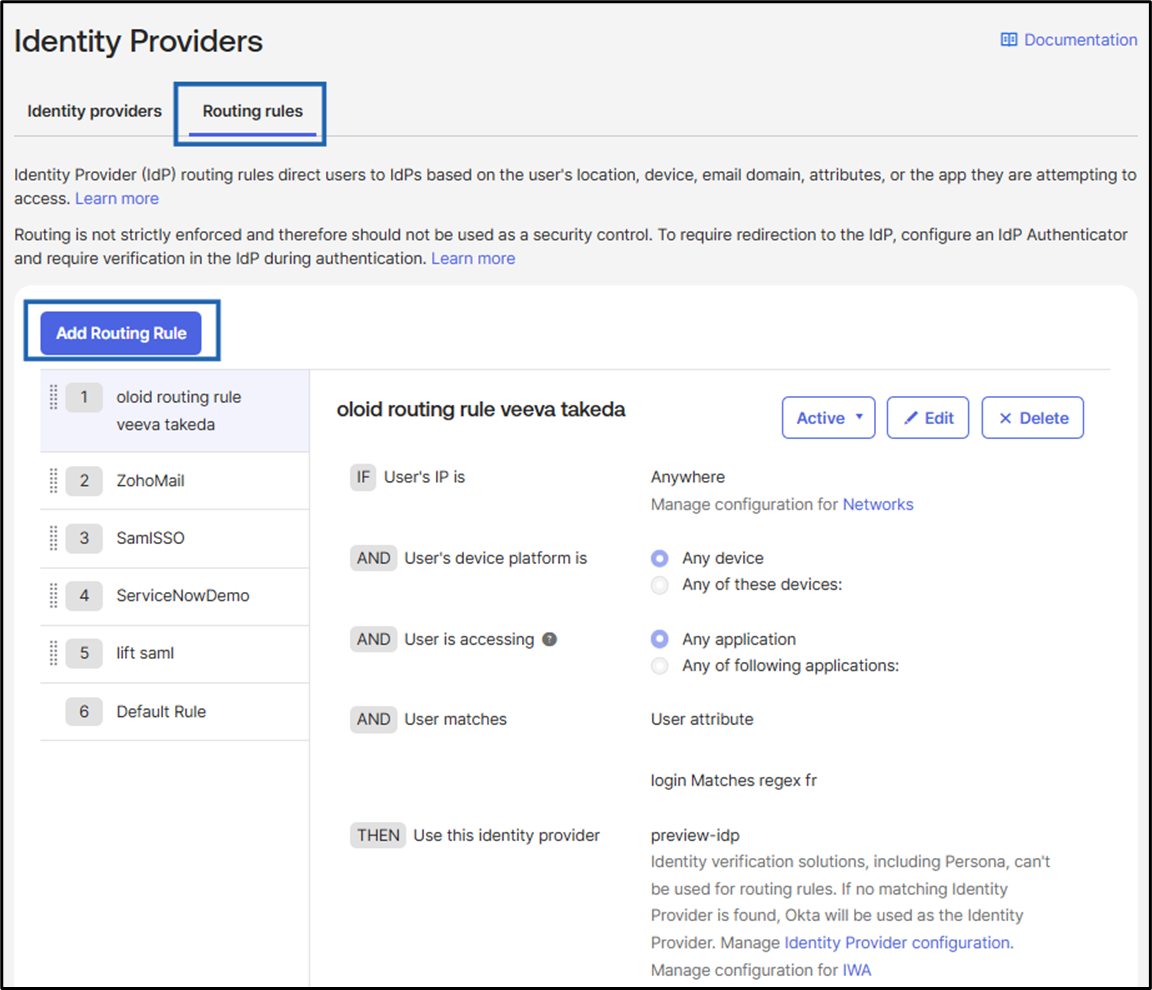1152x990 pixels.
Task: Click Learn more after 'during authentication'
Action: [x=473, y=259]
